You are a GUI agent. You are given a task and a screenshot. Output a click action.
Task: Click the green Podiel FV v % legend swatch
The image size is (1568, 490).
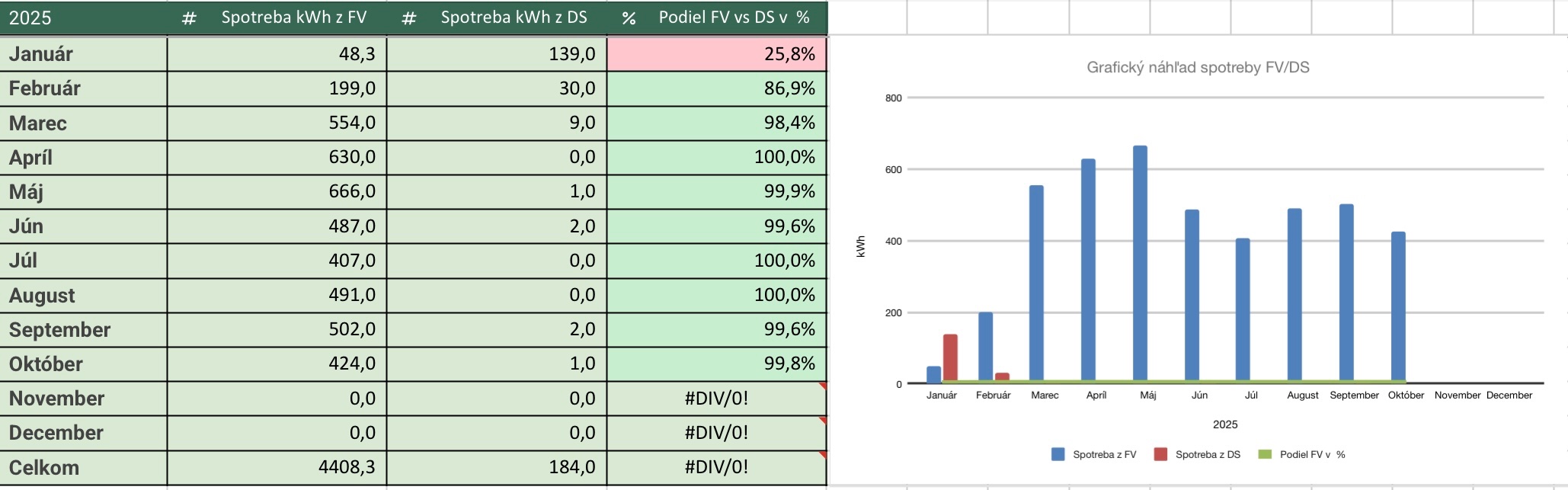1265,454
